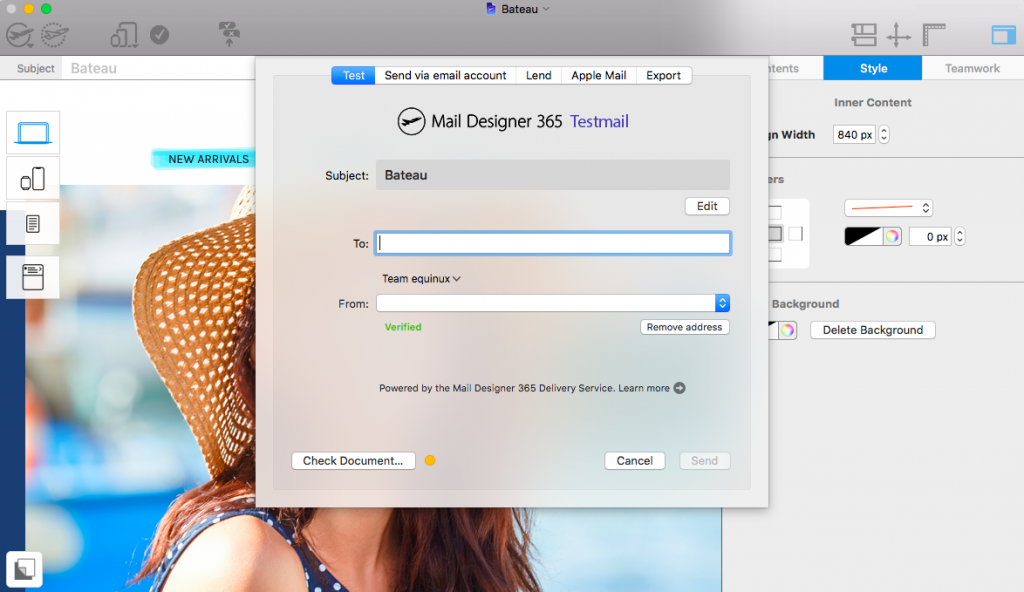The height and width of the screenshot is (592, 1024).
Task: Open the border line style dropdown
Action: click(889, 208)
